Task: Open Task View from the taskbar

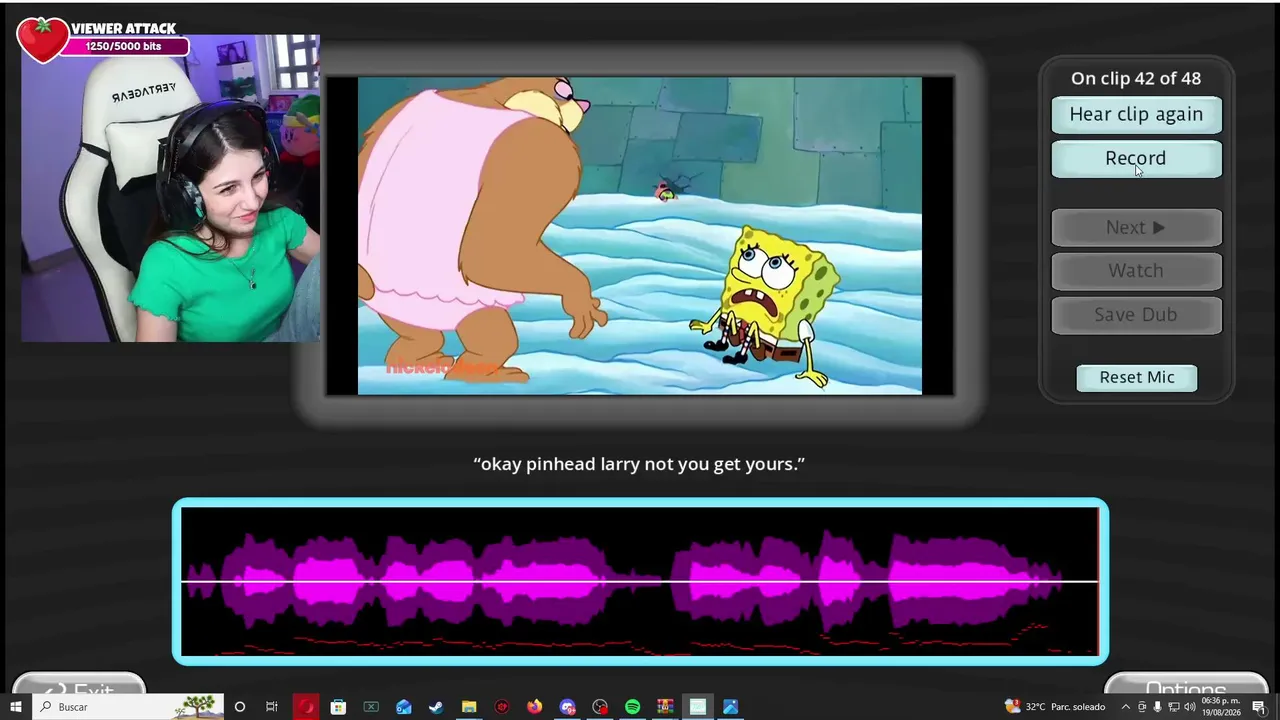Action: 272,707
